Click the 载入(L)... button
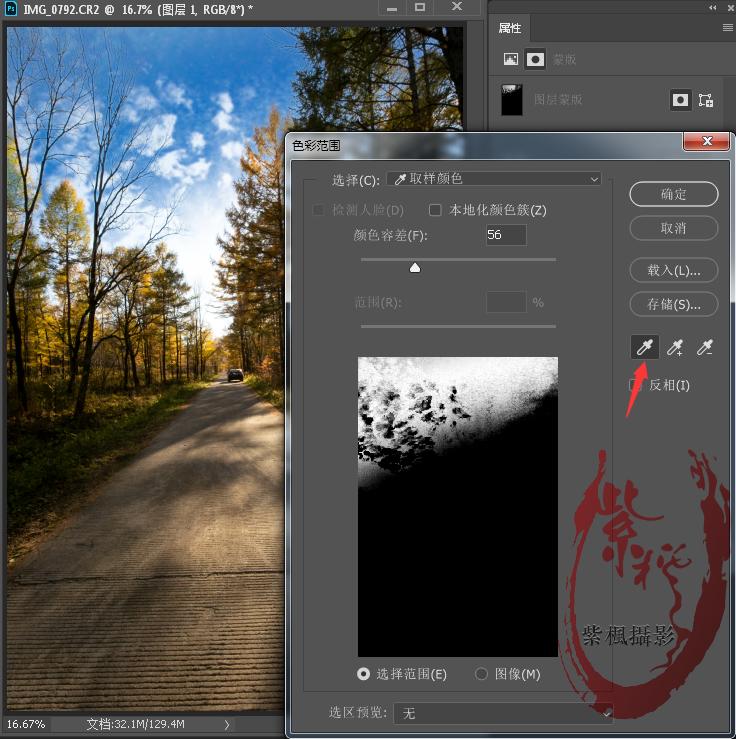Screen dimensions: 736x739 pyautogui.click(x=673, y=270)
